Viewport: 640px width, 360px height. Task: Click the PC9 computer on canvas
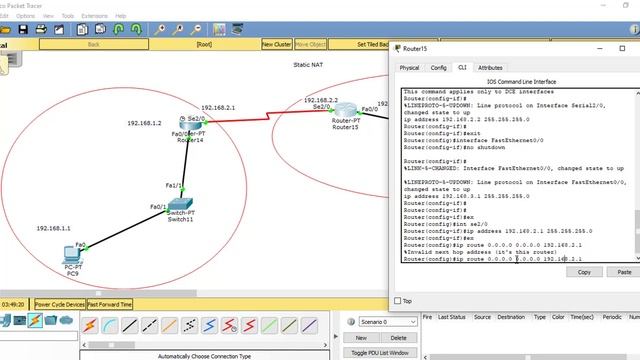tap(73, 255)
